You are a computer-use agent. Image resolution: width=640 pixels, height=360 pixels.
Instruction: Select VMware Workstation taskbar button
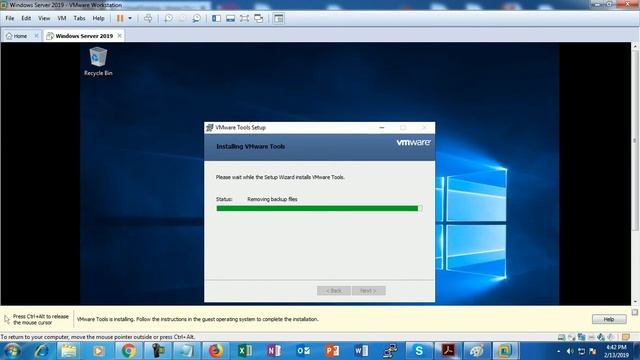(x=506, y=351)
